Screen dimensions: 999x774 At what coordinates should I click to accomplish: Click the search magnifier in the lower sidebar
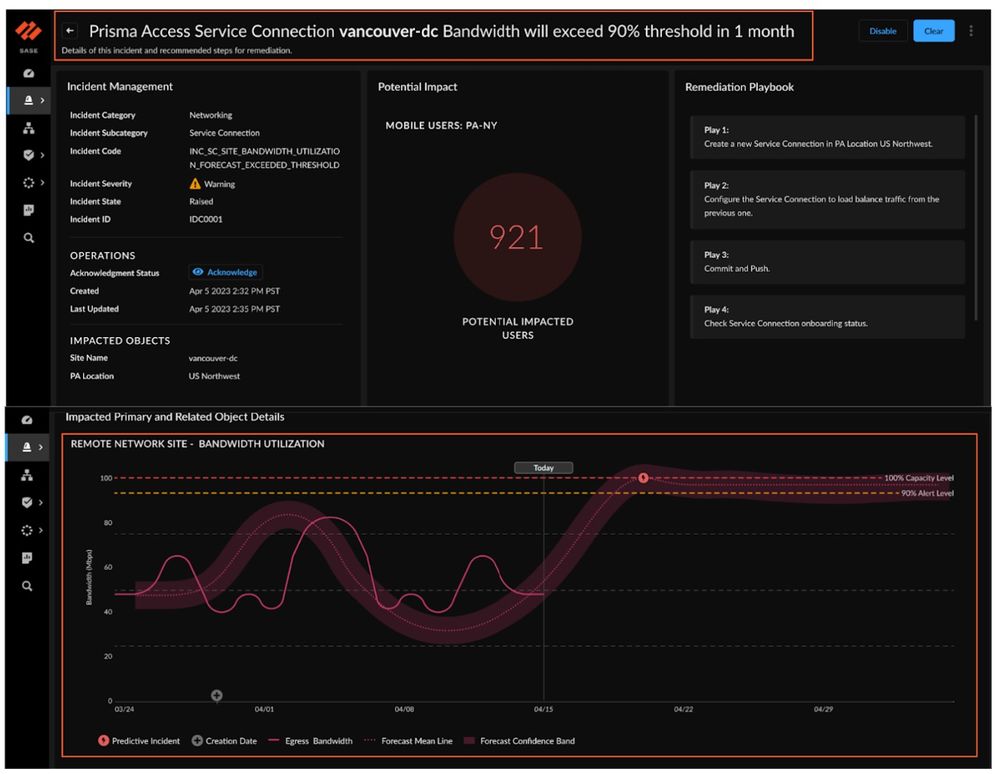point(28,586)
